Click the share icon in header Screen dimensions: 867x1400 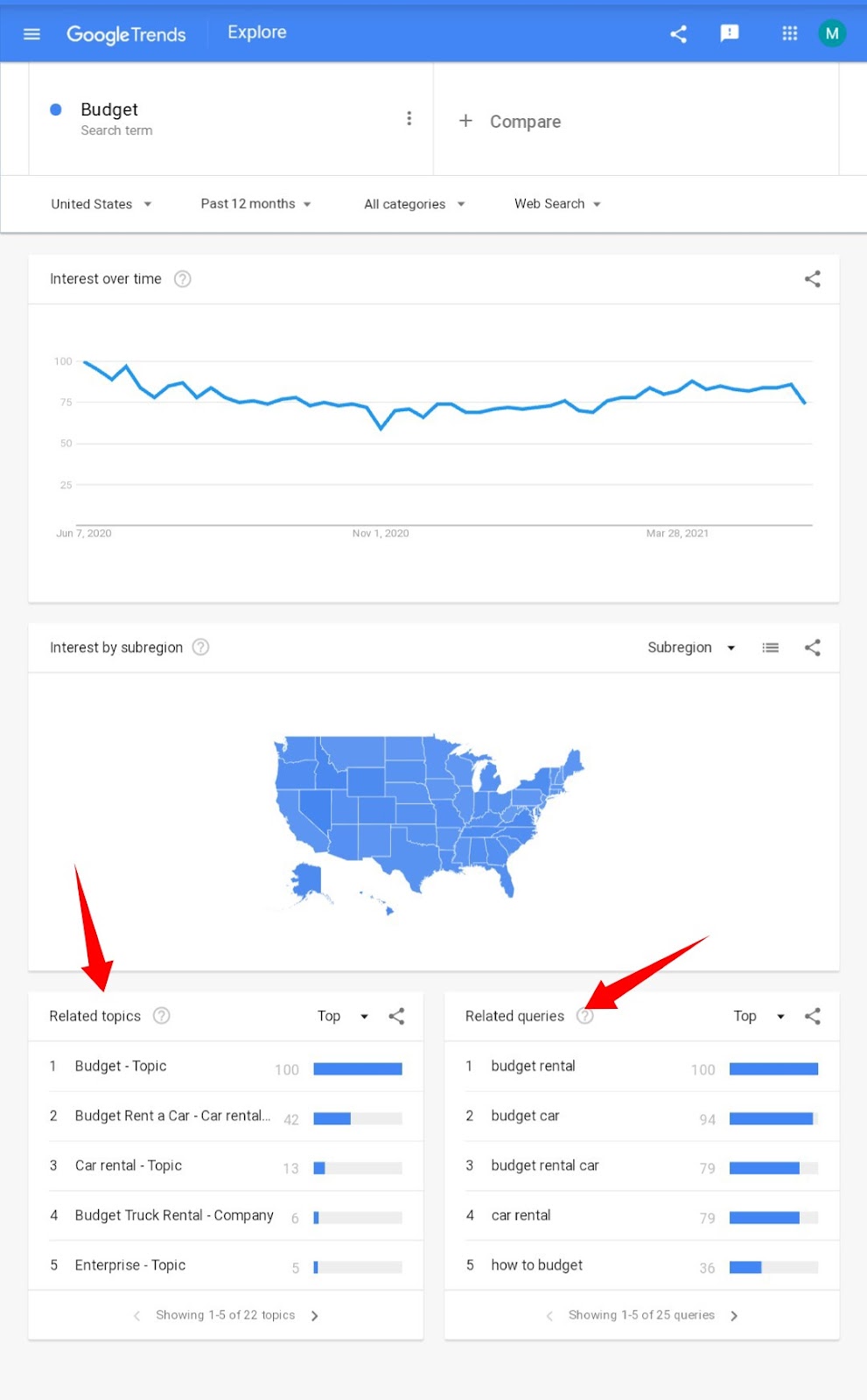(x=678, y=33)
